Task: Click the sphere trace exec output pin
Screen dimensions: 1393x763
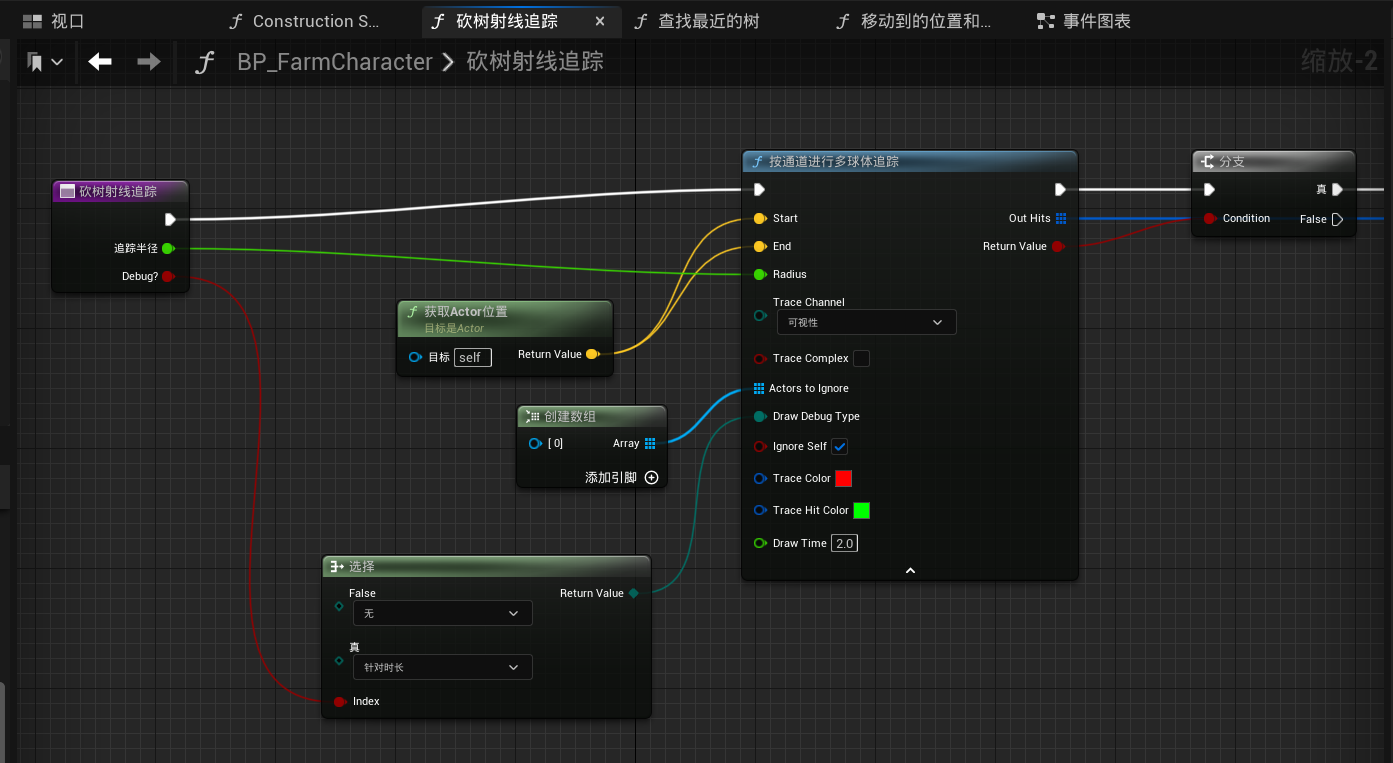Action: point(1060,190)
